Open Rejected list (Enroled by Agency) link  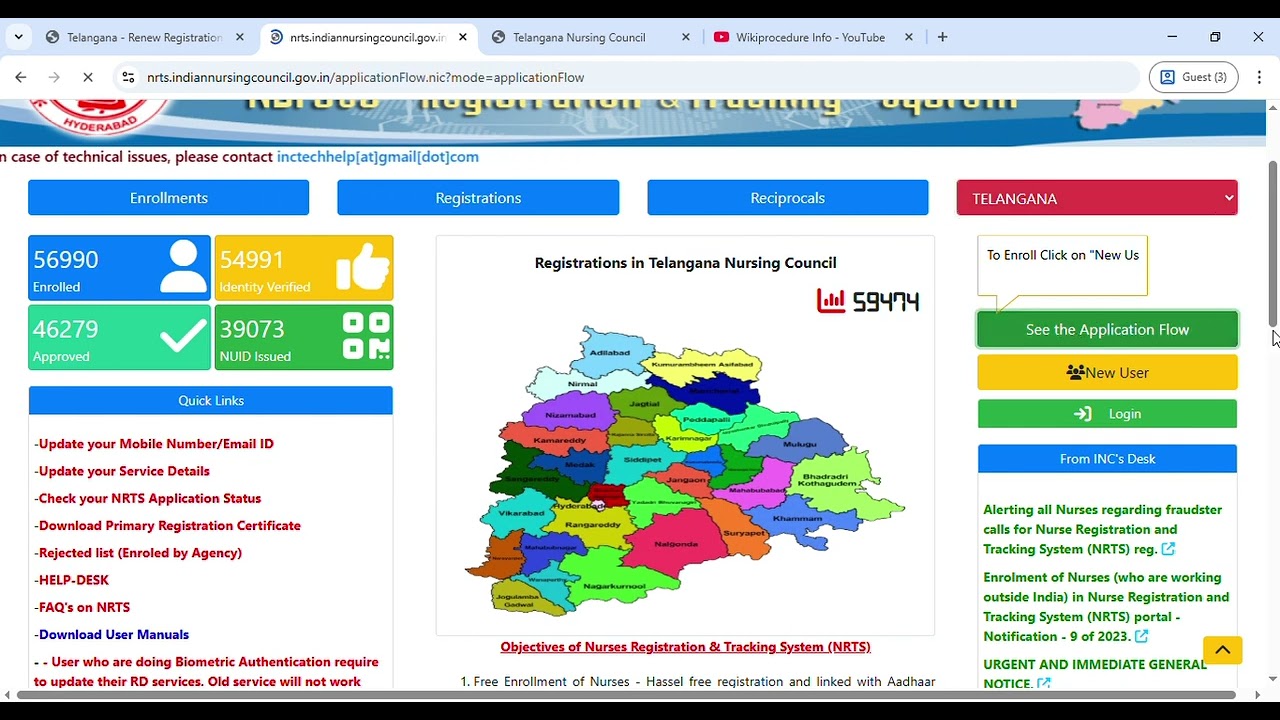(x=138, y=552)
